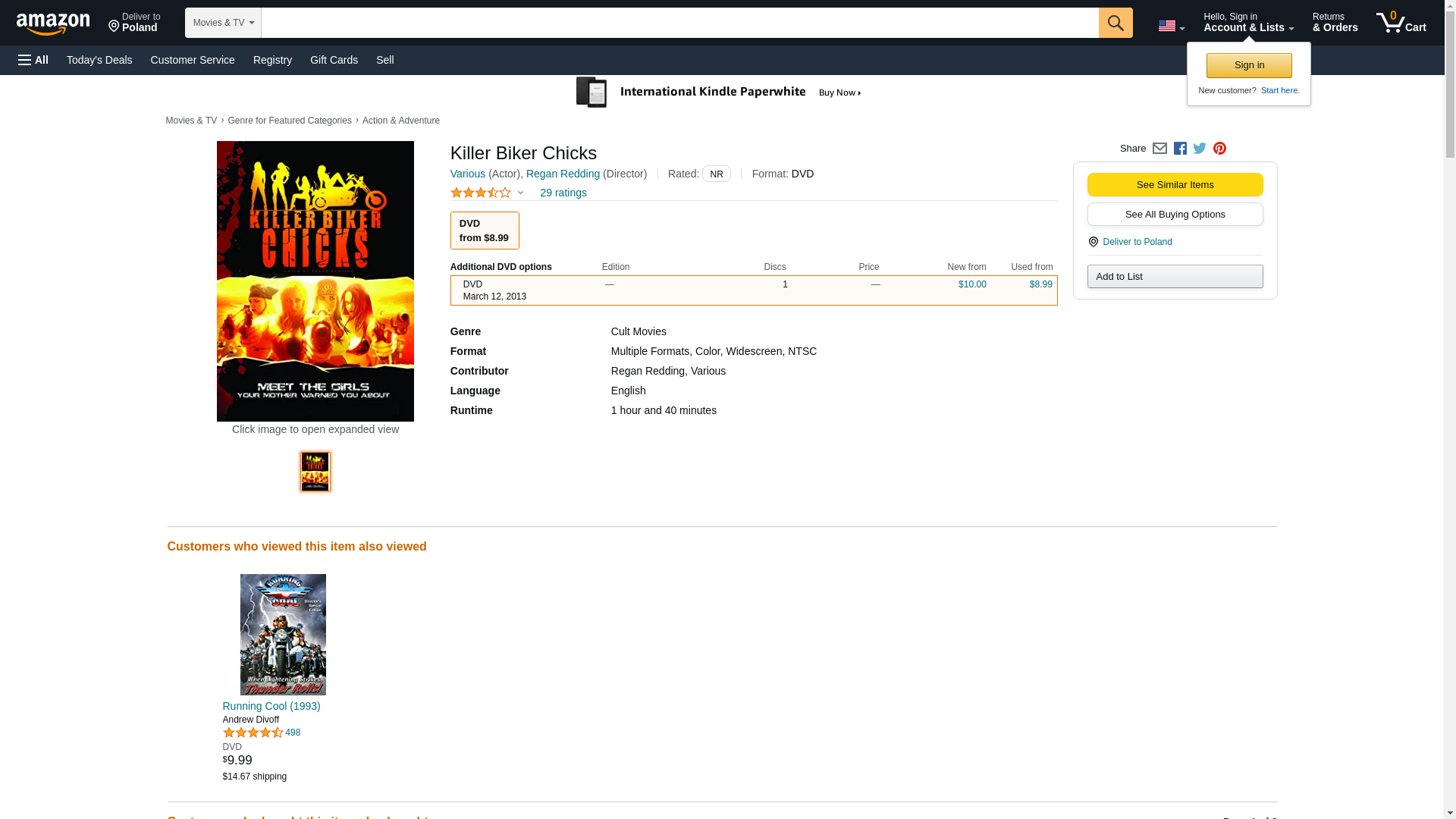
Task: Open the shopping cart
Action: point(1401,23)
